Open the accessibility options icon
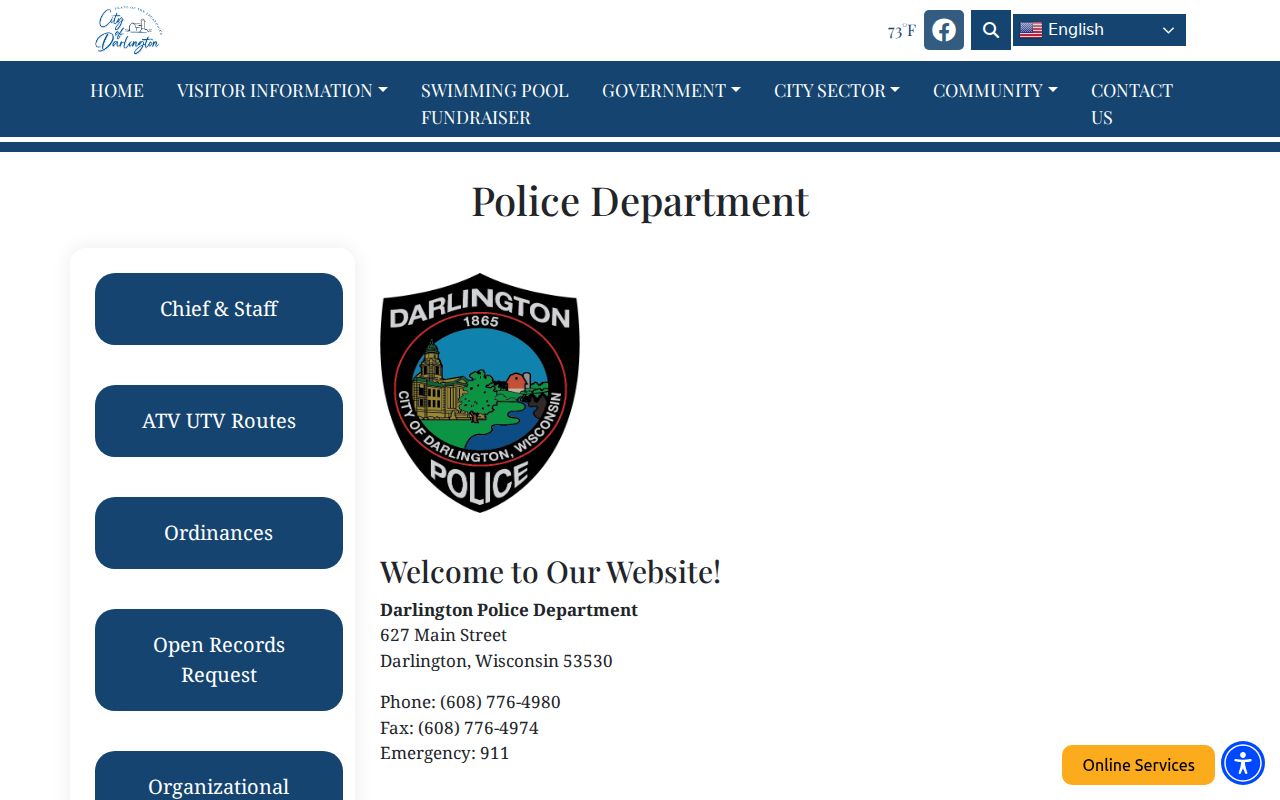Screen dimensions: 1280x800 1243,763
